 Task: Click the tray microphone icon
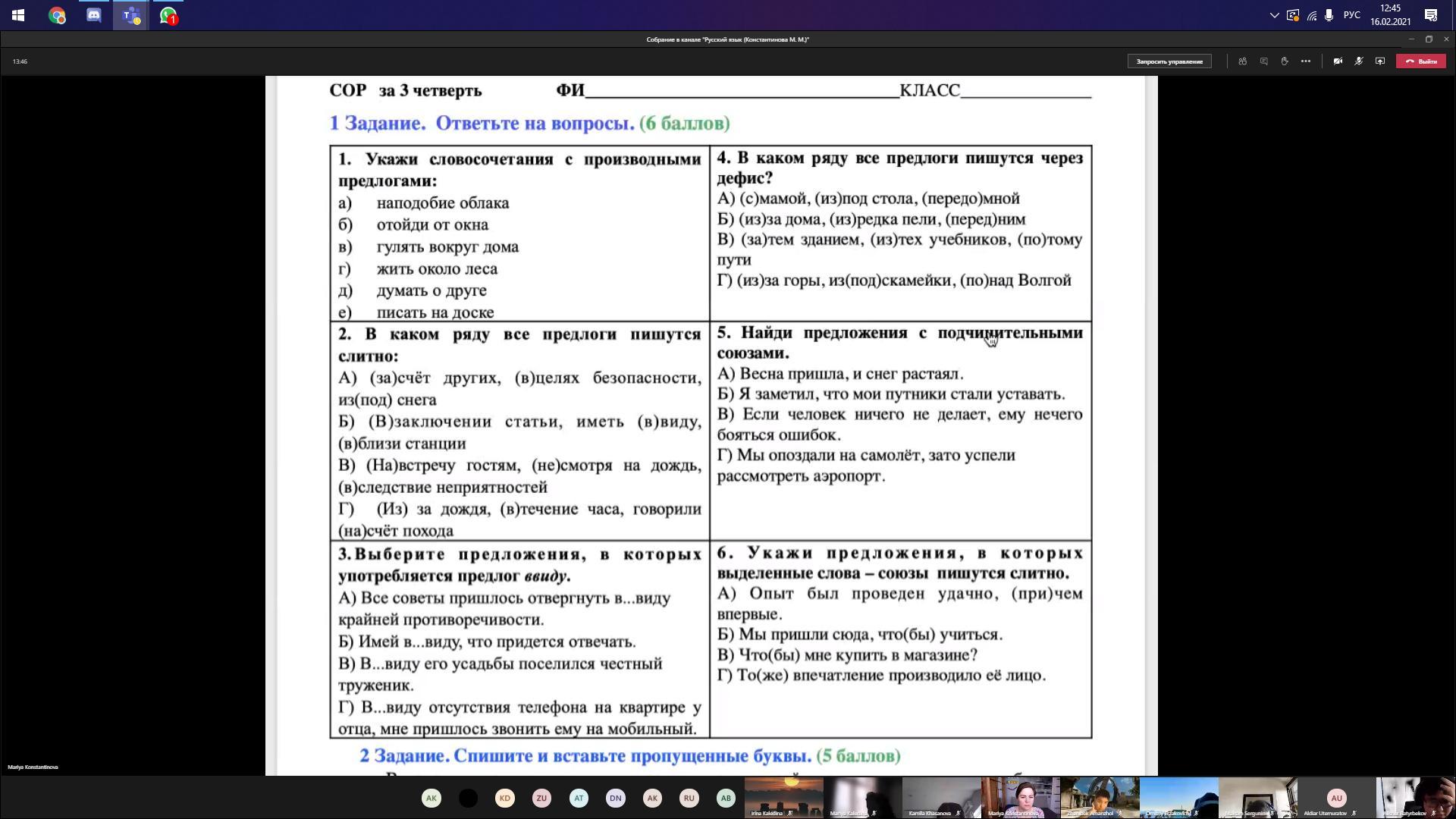pos(1329,15)
